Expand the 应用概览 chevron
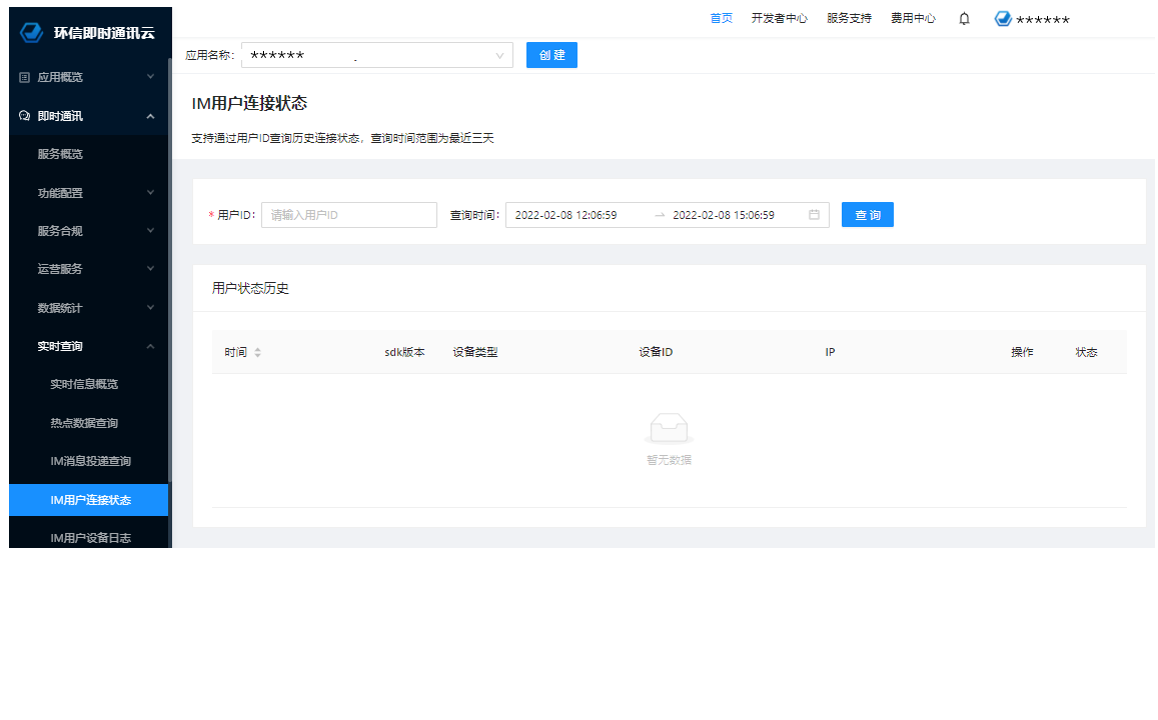This screenshot has width=1158, height=720. [151, 77]
